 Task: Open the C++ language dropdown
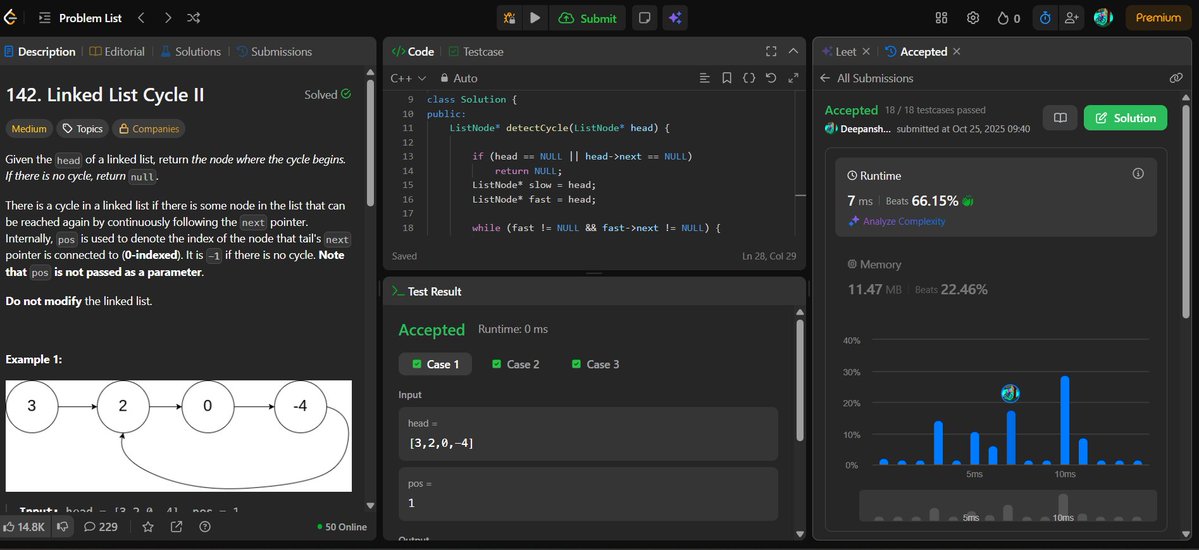[x=408, y=78]
